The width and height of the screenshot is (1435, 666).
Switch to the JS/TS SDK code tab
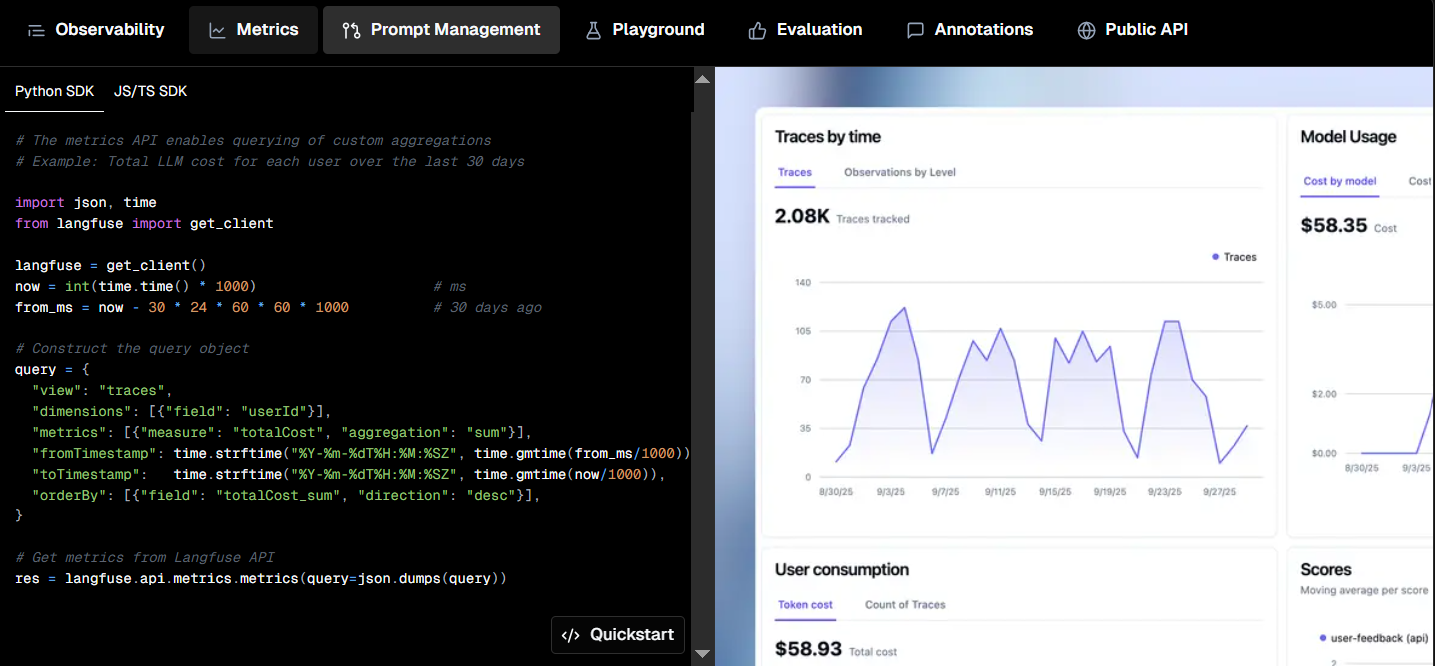tap(150, 91)
